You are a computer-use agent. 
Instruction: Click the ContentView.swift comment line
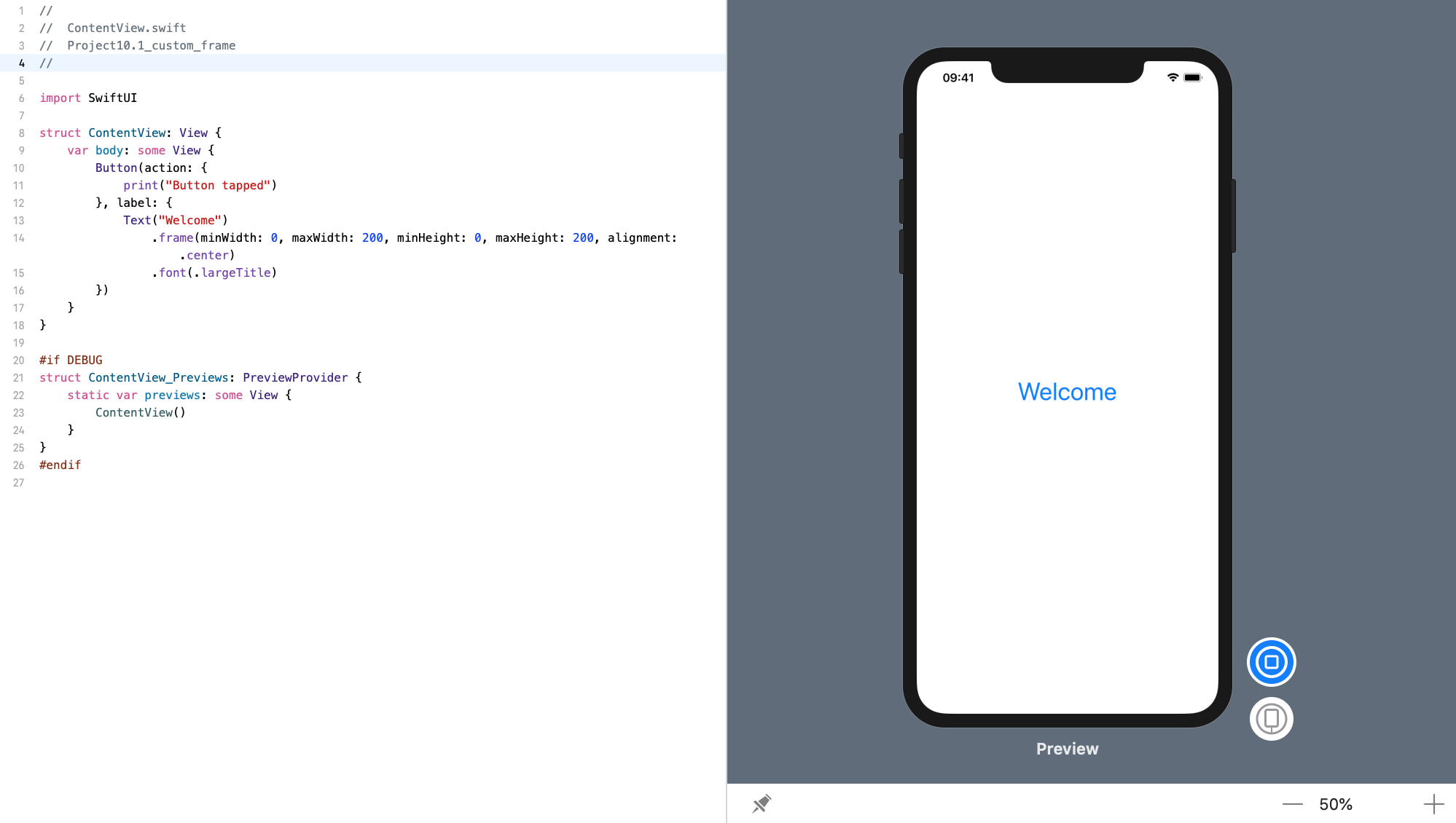click(113, 28)
